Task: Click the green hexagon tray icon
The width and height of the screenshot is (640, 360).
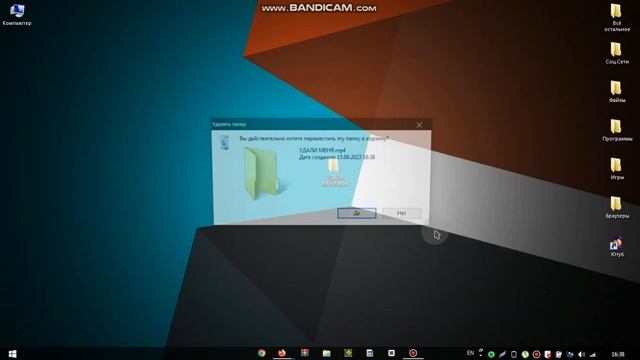Action: [x=491, y=354]
